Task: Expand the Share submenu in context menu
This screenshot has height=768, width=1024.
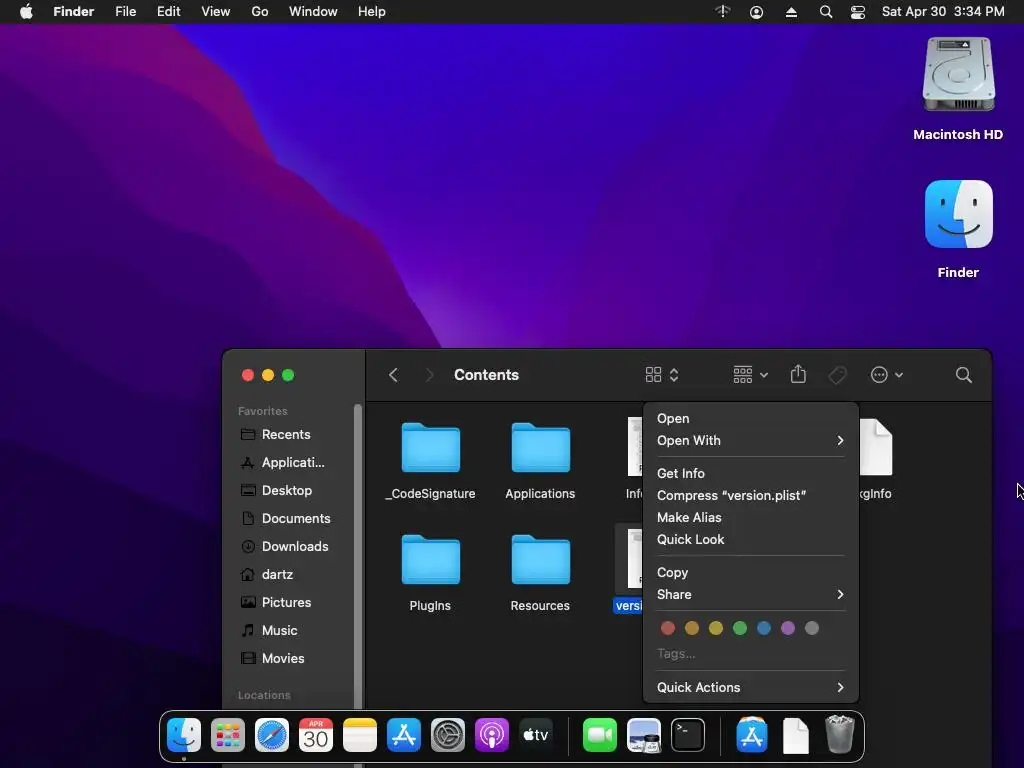Action: pyautogui.click(x=750, y=594)
